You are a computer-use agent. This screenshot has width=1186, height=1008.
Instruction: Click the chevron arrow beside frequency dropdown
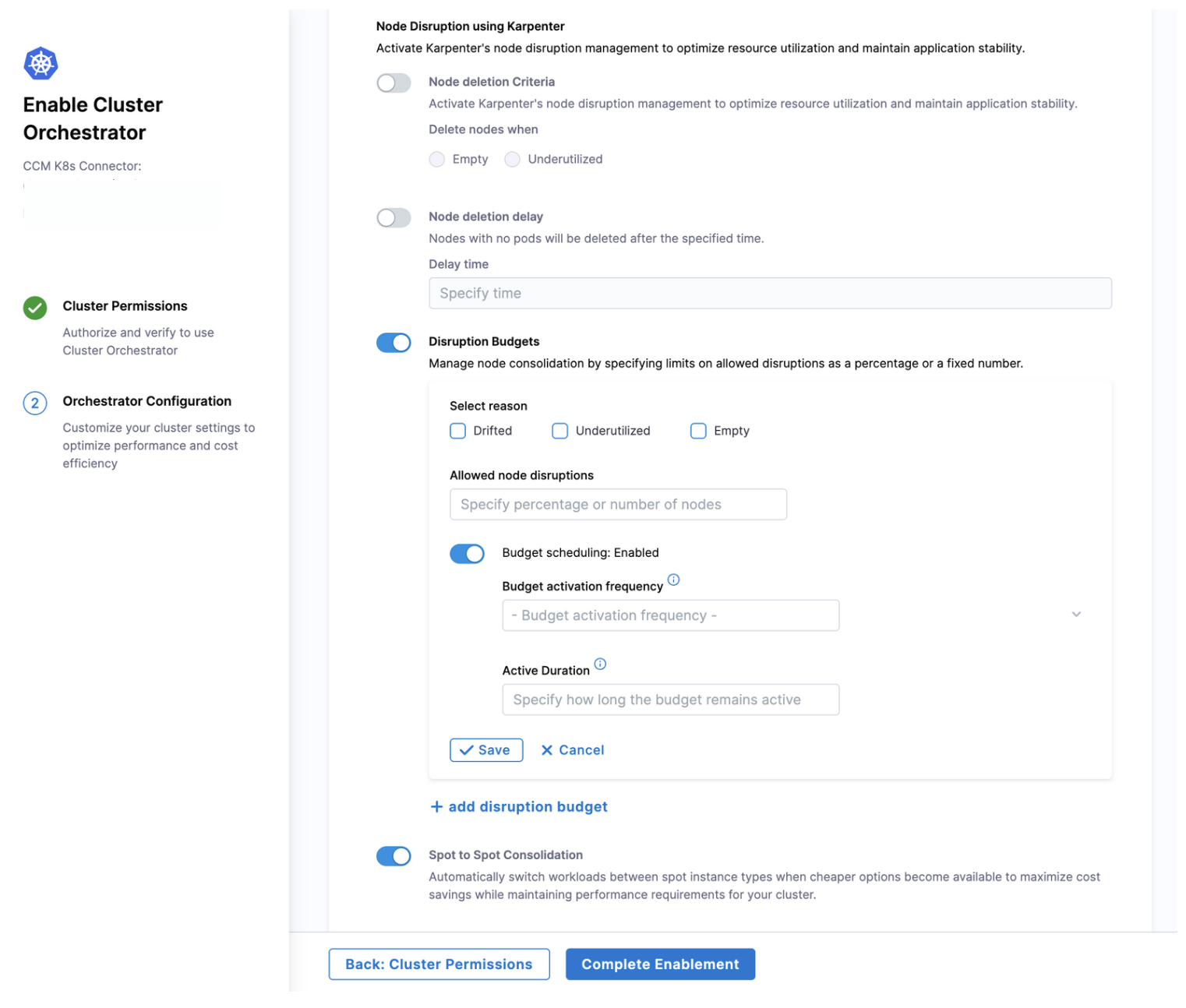coord(1076,615)
